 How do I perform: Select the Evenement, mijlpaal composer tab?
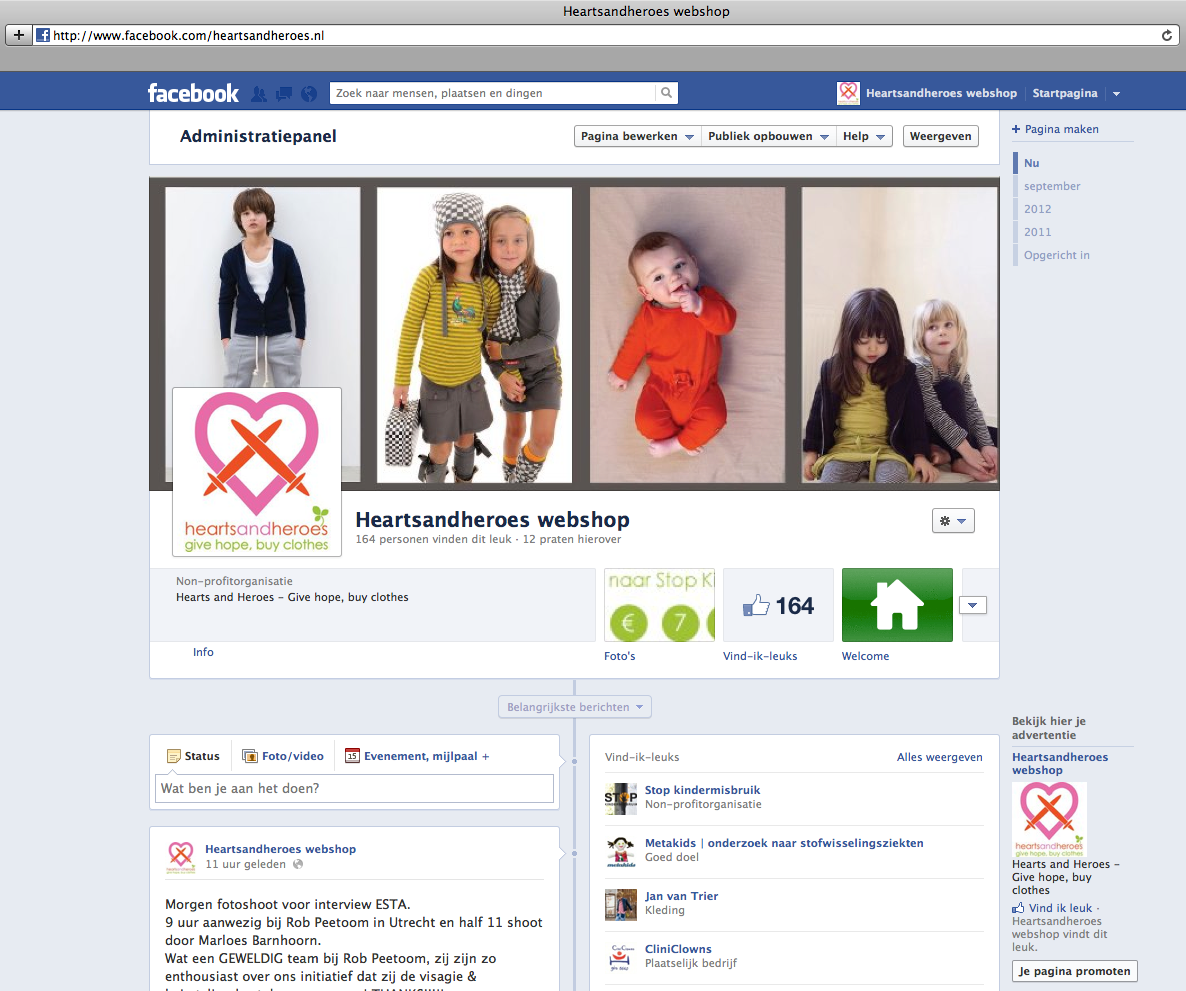[x=418, y=756]
